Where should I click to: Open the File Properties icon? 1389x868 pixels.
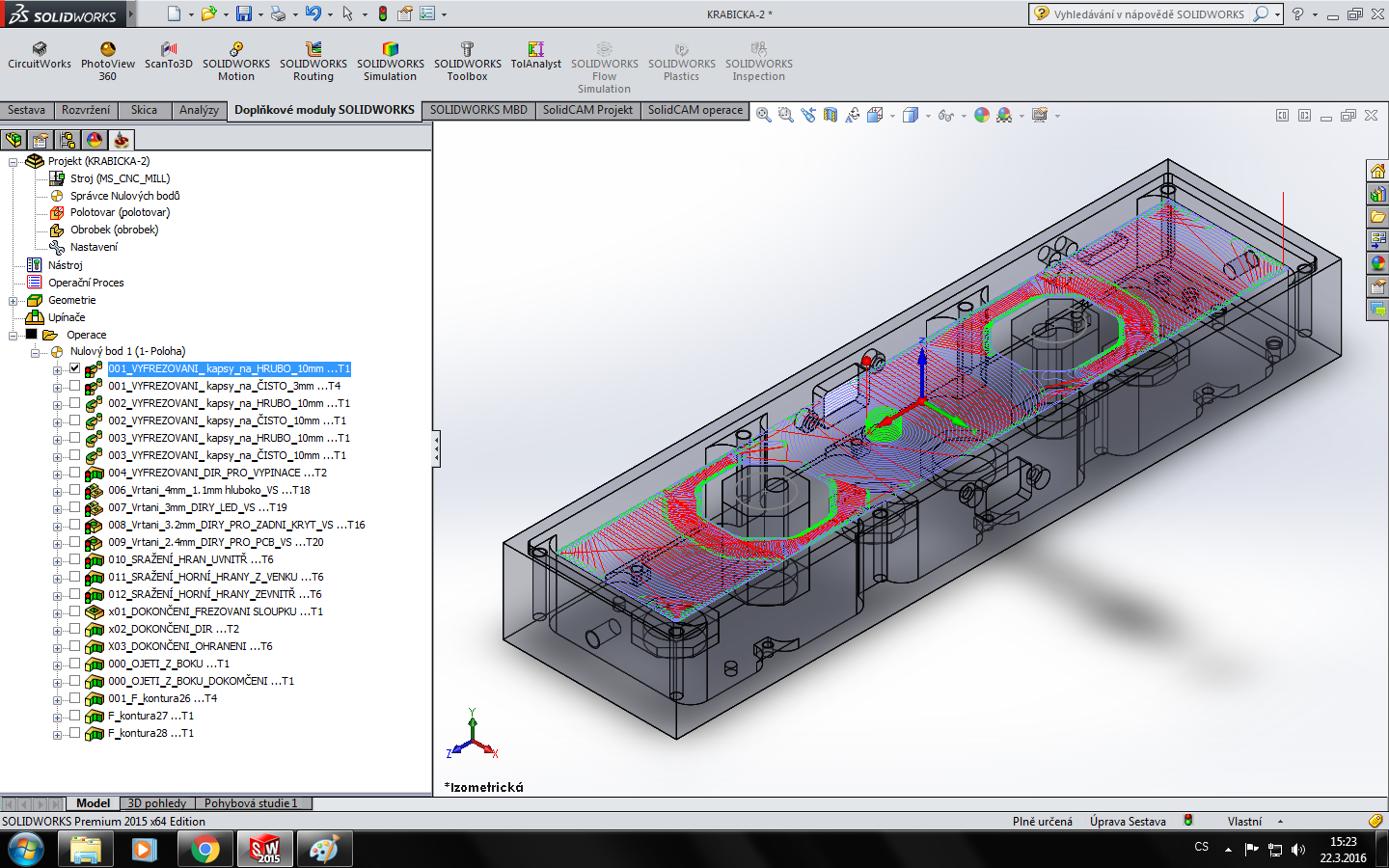tap(405, 14)
